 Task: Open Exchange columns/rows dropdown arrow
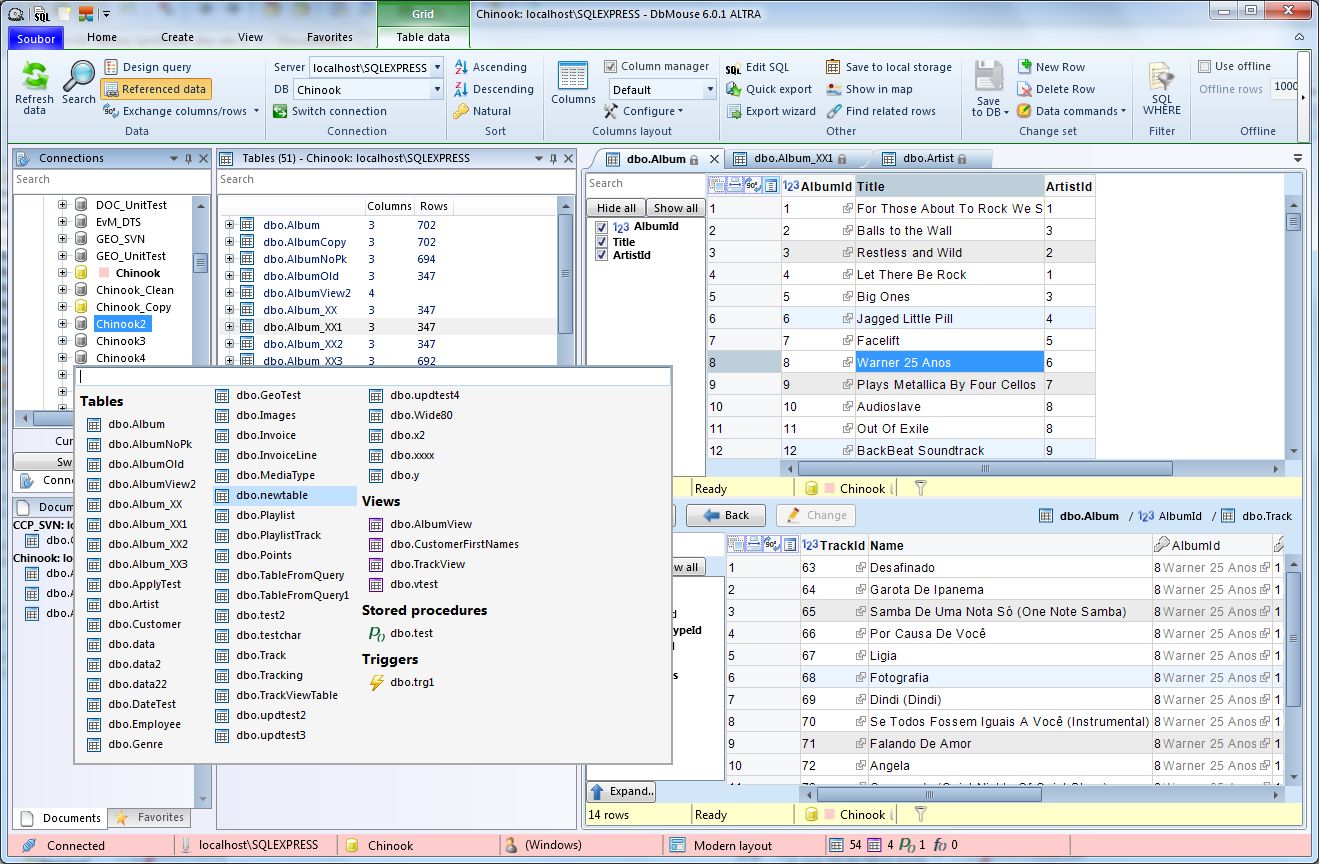(254, 111)
